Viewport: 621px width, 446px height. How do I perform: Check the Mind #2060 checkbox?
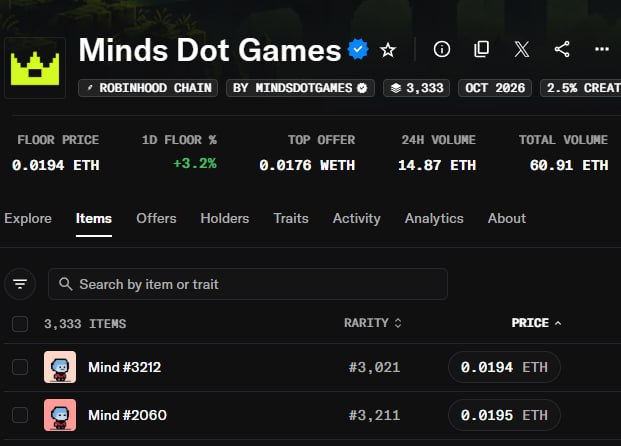(20, 415)
